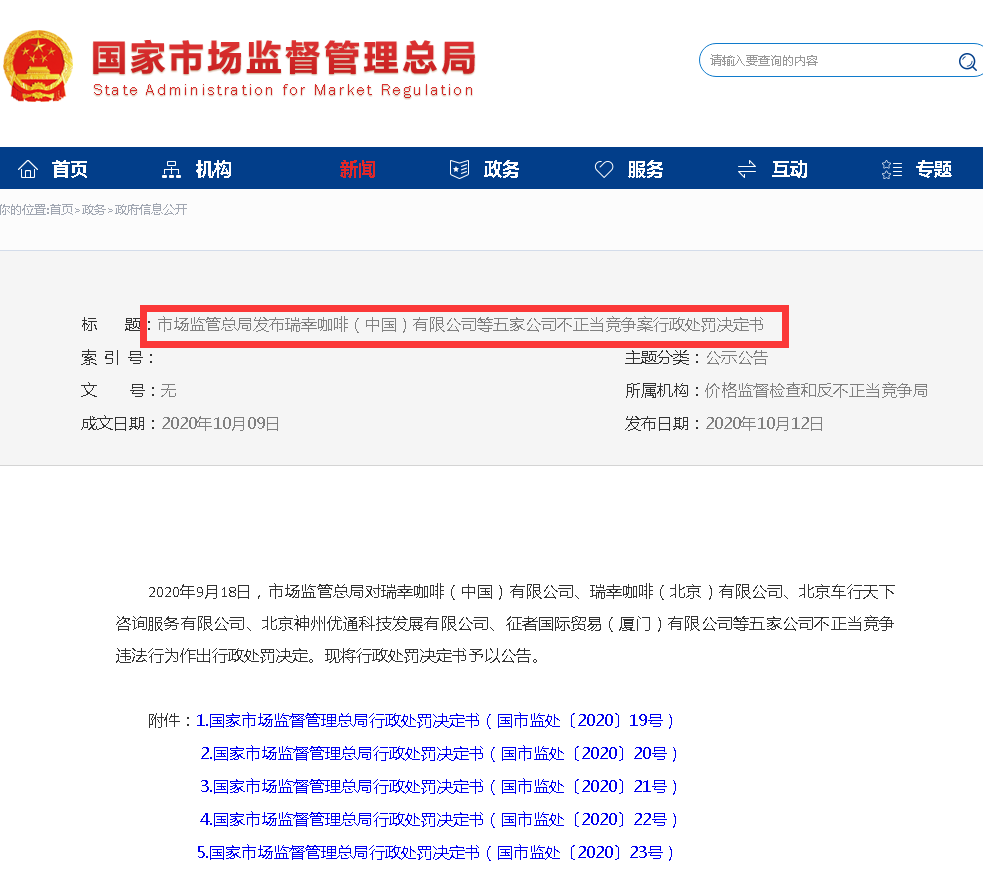Image resolution: width=983 pixels, height=882 pixels.
Task: Click the search magnifier icon
Action: (x=967, y=62)
